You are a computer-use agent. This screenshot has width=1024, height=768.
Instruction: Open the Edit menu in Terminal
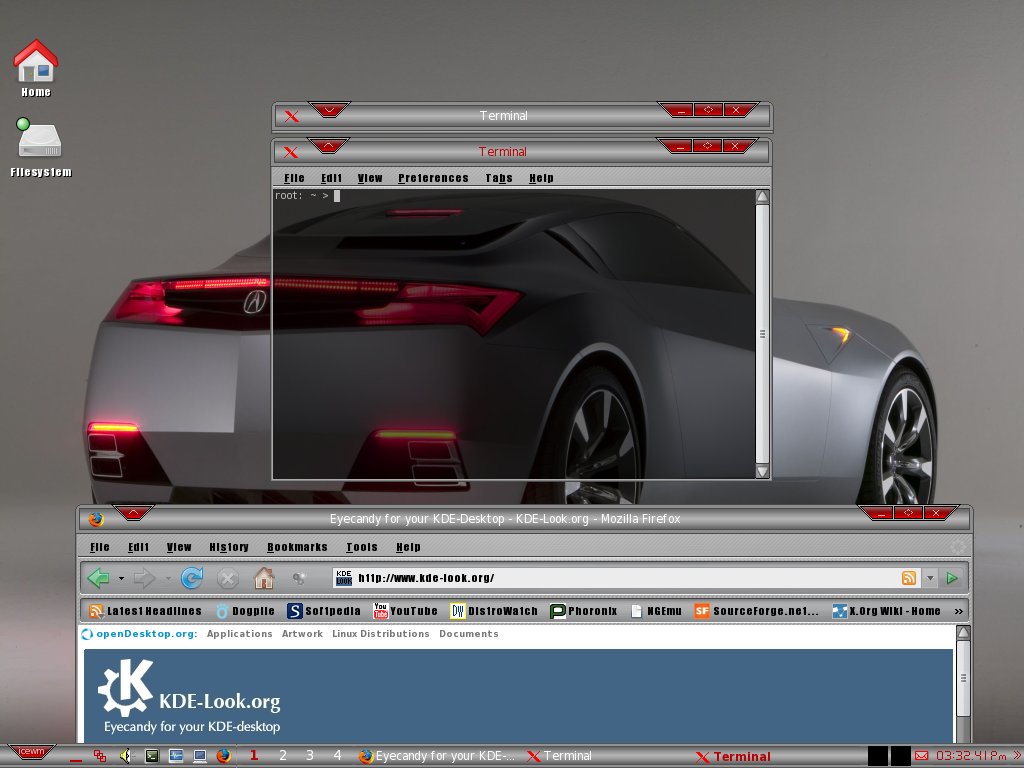point(331,178)
